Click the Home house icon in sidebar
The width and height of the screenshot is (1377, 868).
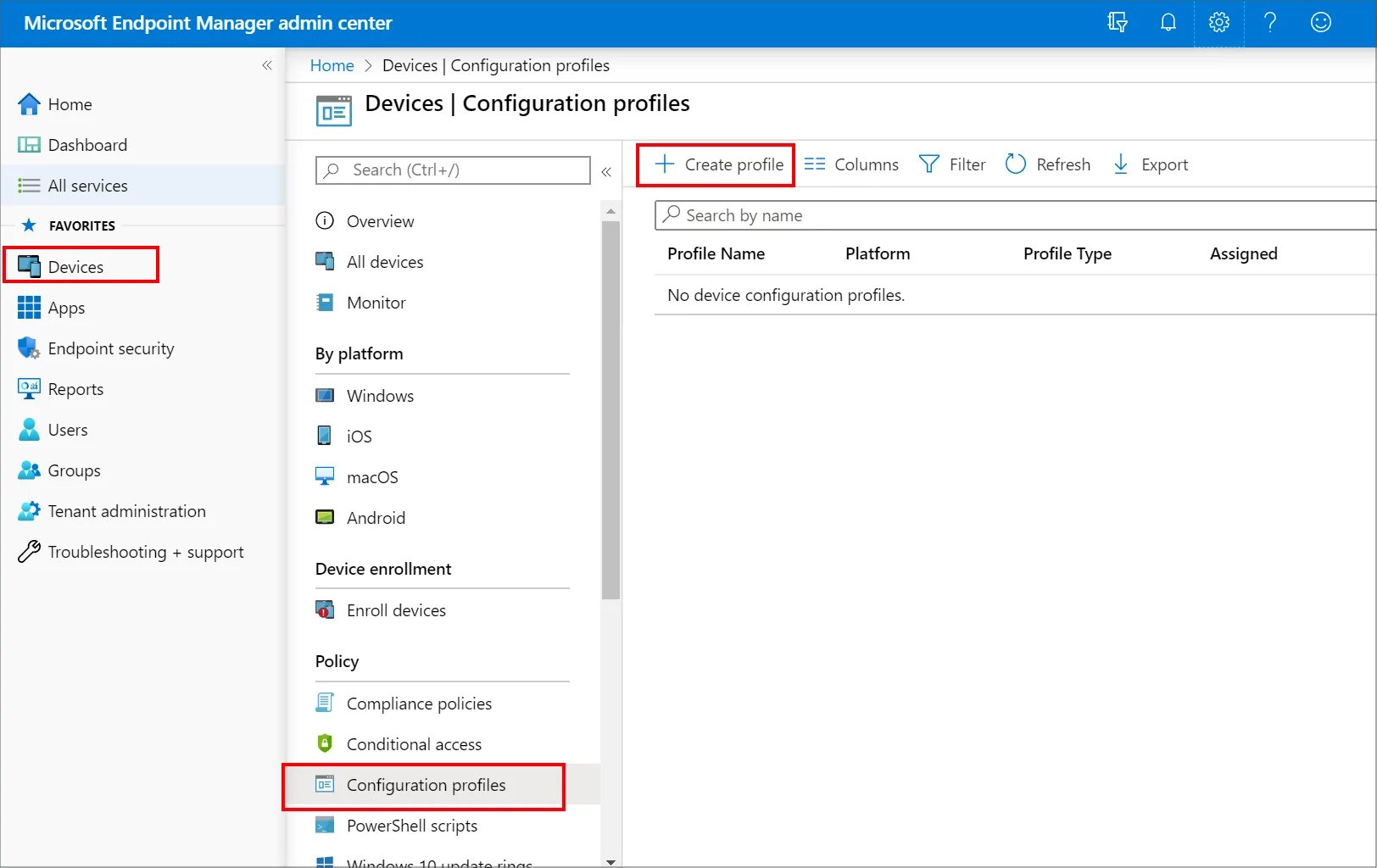pyautogui.click(x=29, y=104)
